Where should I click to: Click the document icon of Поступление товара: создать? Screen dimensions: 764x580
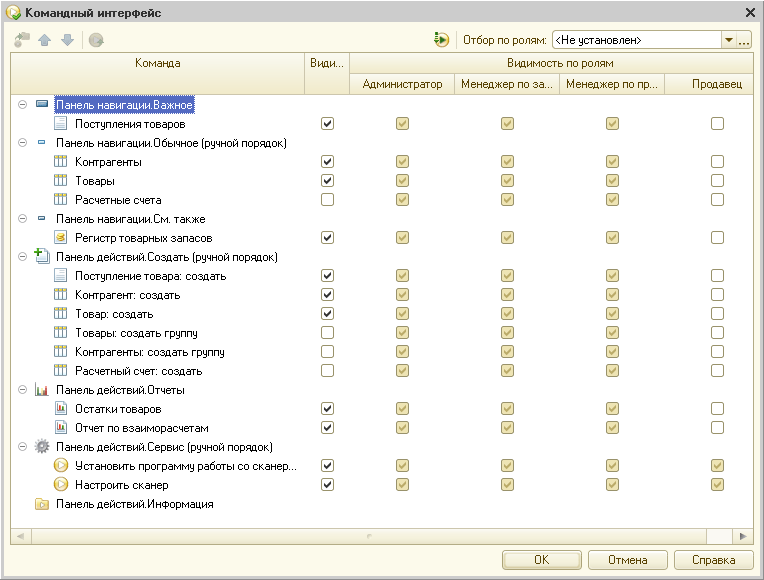pyautogui.click(x=60, y=275)
